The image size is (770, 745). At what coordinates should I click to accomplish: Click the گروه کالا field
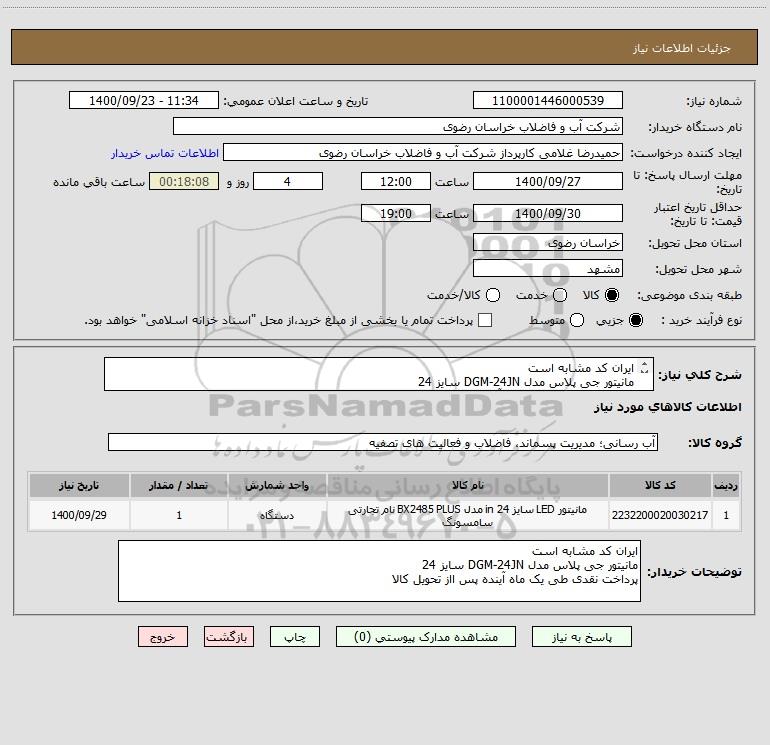[x=383, y=442]
